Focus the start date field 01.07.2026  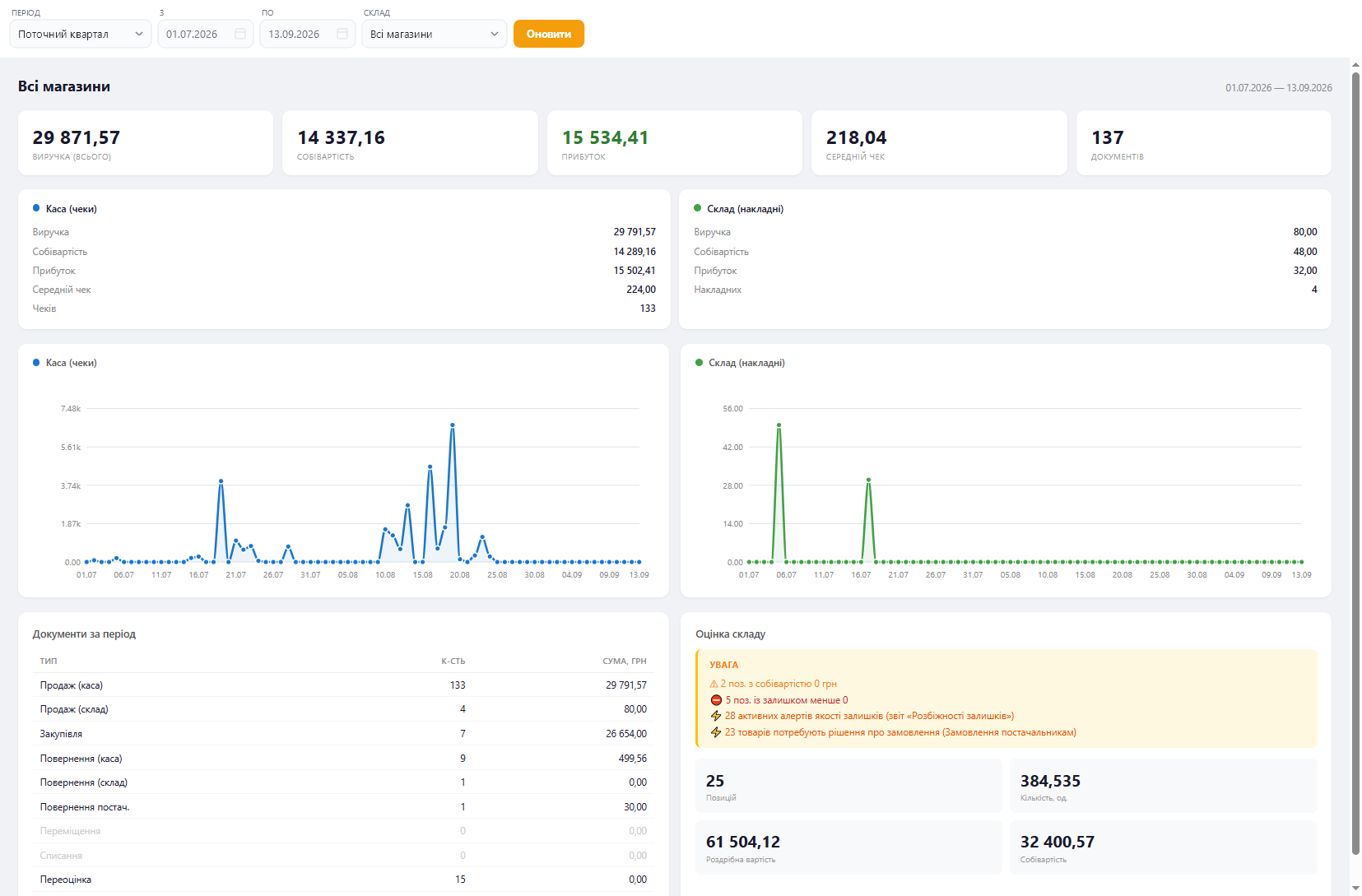click(x=206, y=34)
